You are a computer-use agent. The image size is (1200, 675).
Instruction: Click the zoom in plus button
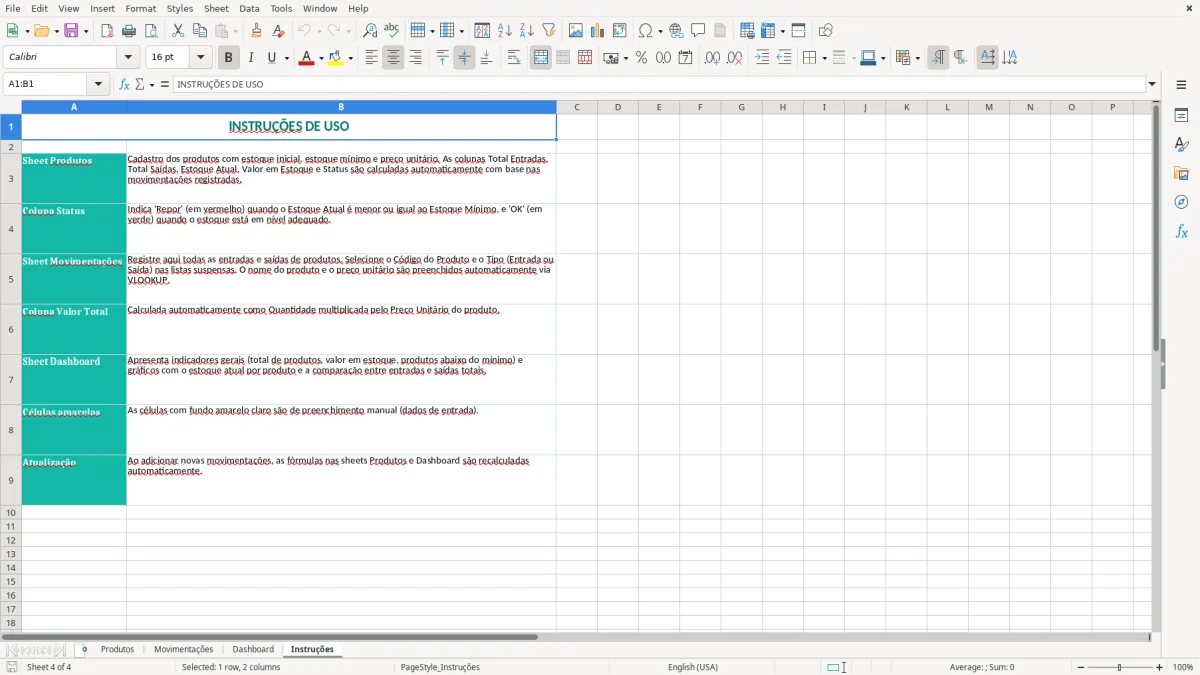[1160, 667]
